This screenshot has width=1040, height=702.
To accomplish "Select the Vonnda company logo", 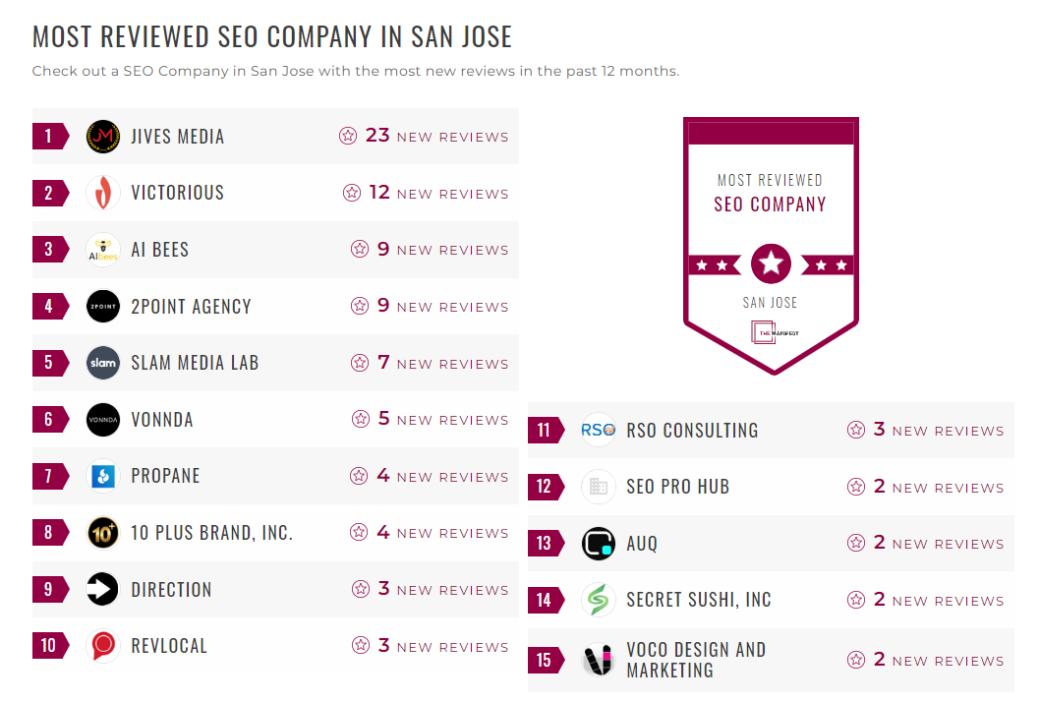I will [x=102, y=419].
